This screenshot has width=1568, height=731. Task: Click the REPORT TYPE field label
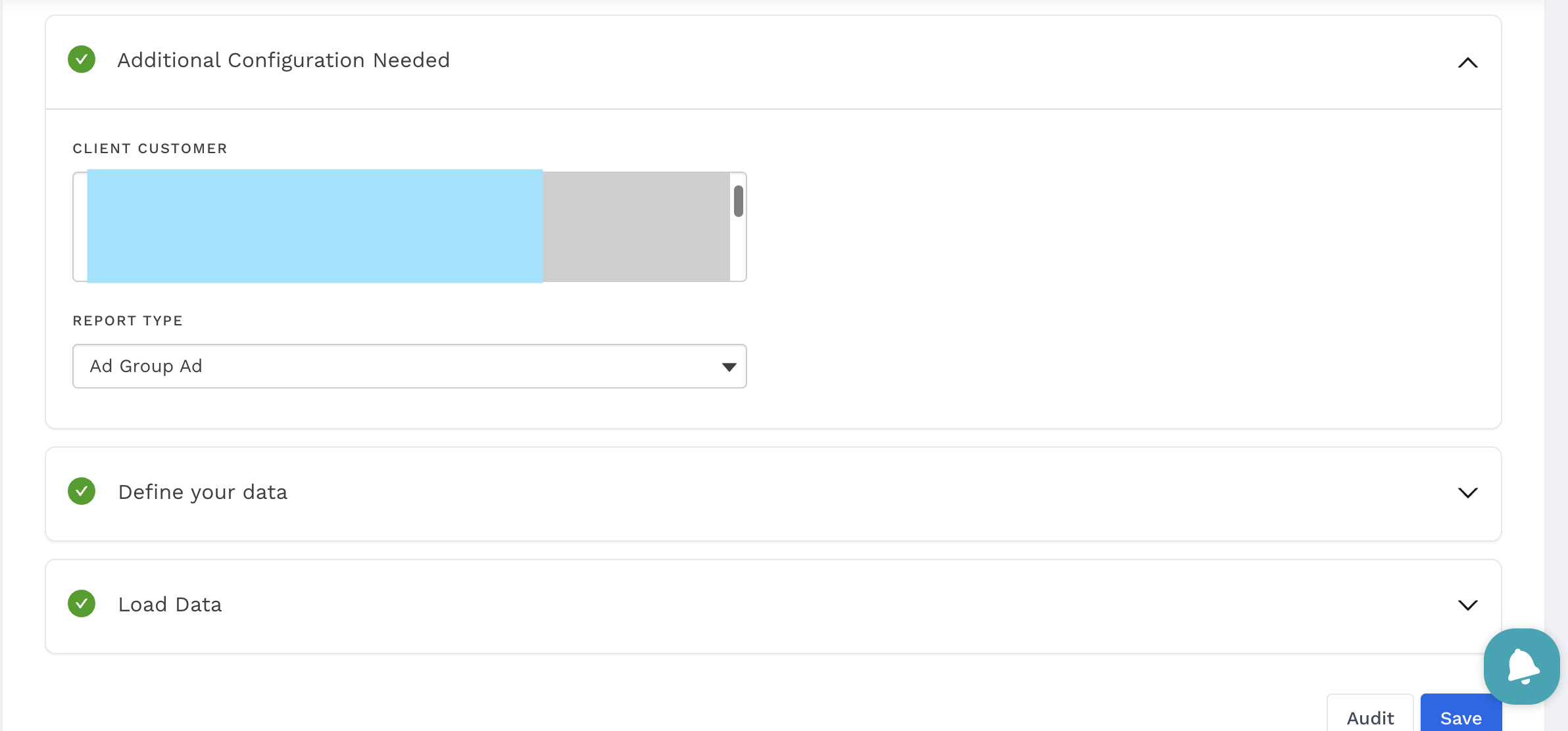(x=128, y=321)
